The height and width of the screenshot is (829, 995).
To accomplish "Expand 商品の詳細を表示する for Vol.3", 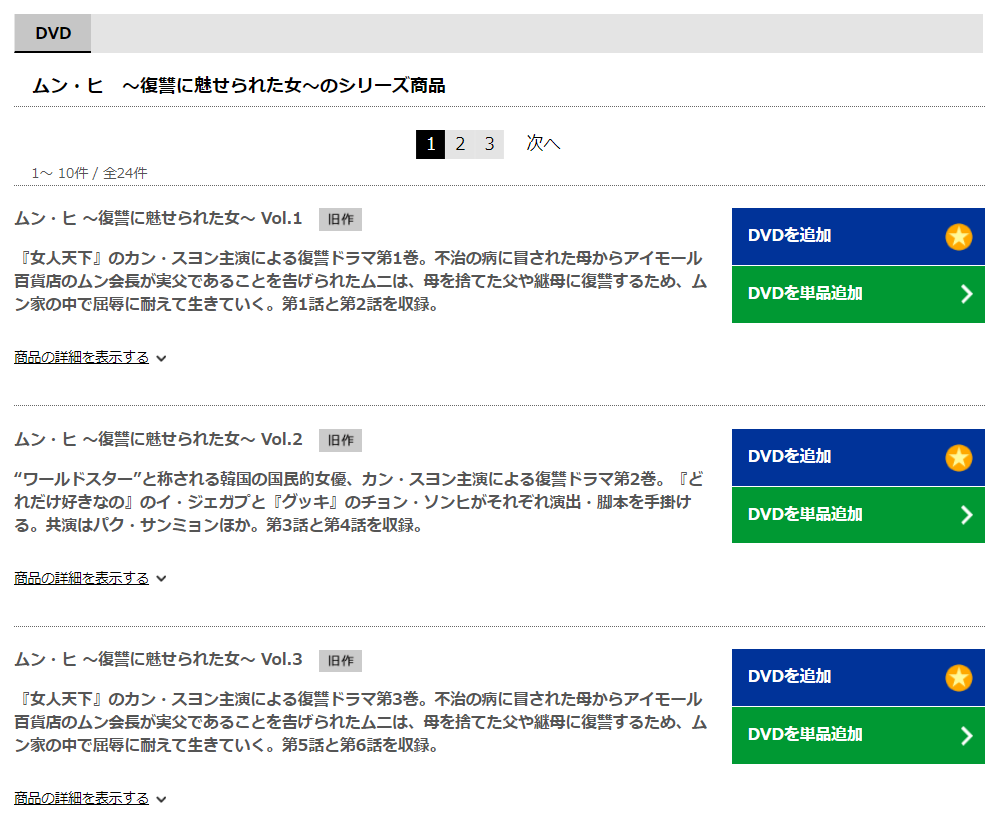I will pyautogui.click(x=81, y=799).
